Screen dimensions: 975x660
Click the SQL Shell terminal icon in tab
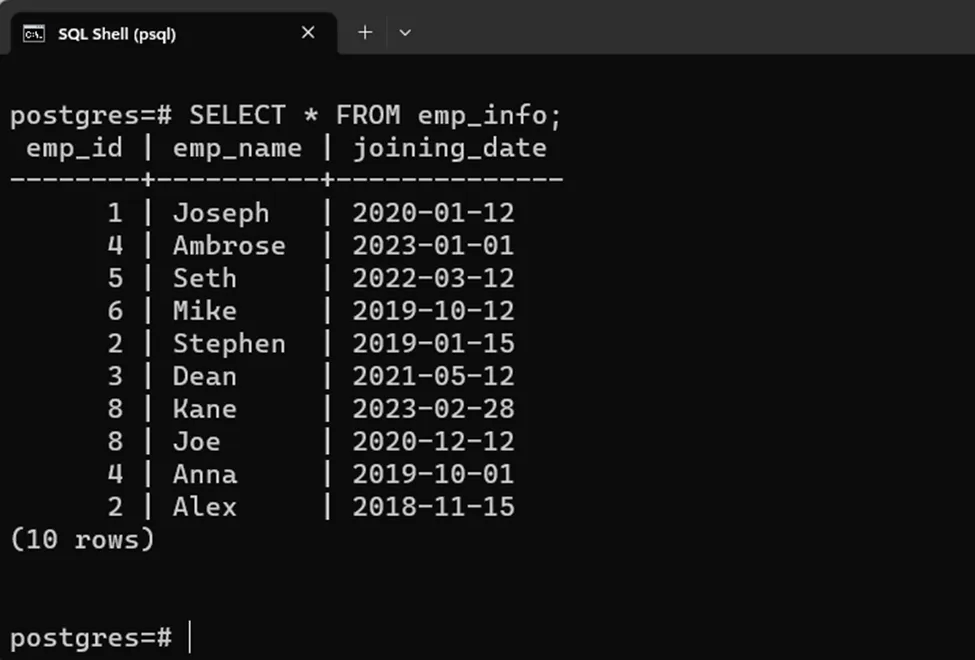click(x=33, y=34)
